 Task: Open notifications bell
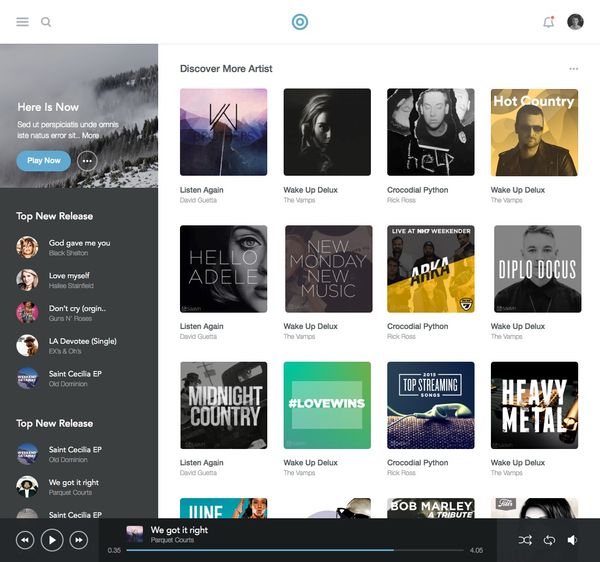click(x=549, y=22)
